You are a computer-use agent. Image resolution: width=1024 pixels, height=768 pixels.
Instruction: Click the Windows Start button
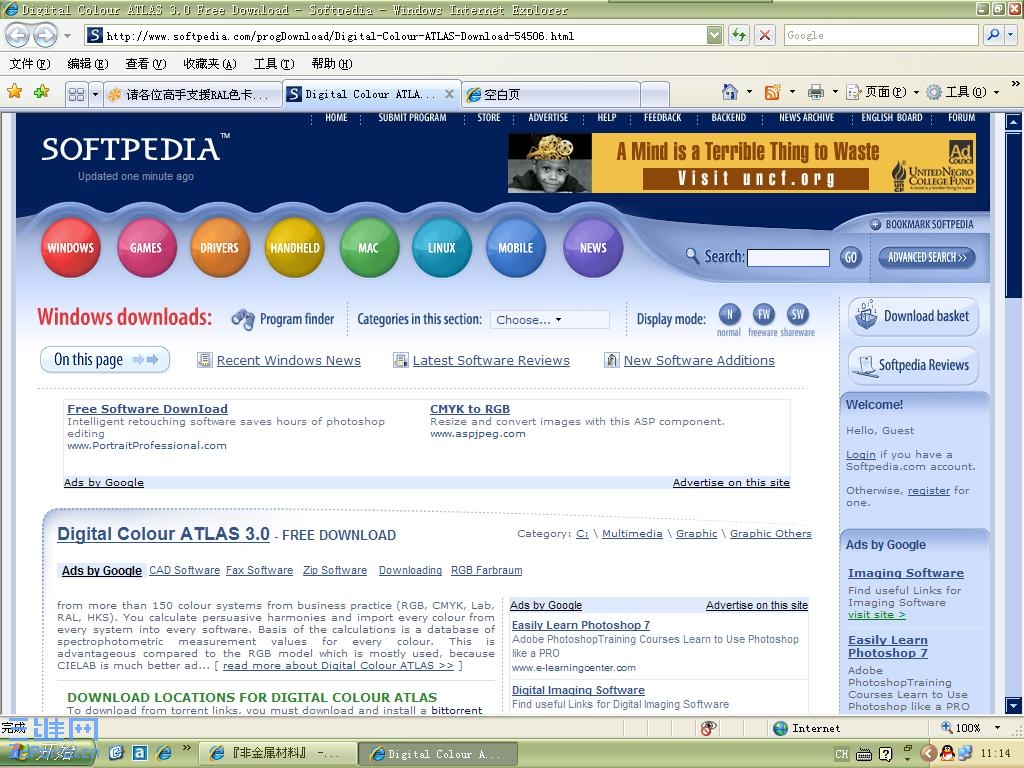pos(49,753)
